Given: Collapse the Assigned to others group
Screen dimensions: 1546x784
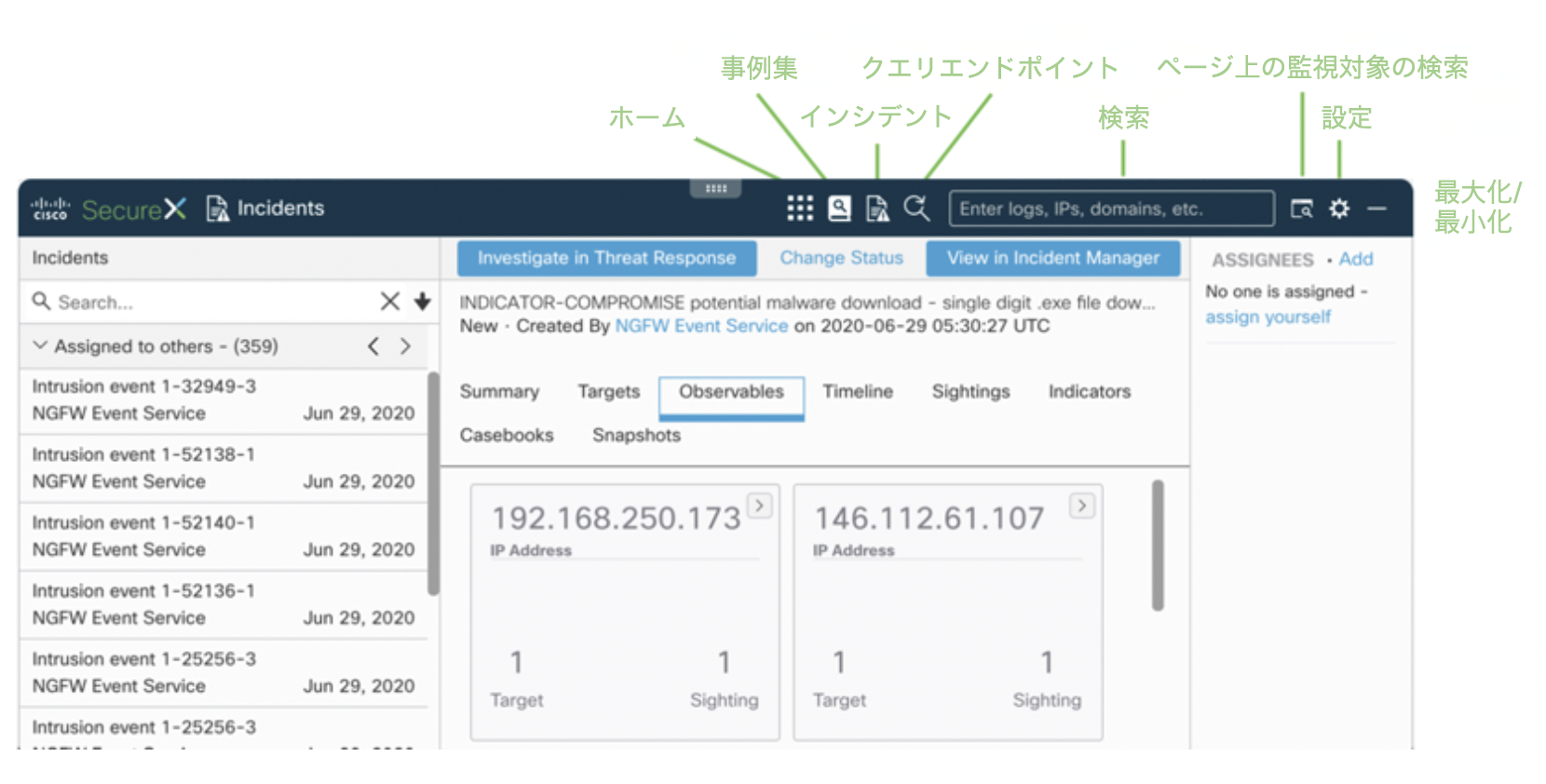Looking at the screenshot, I should click(x=40, y=345).
